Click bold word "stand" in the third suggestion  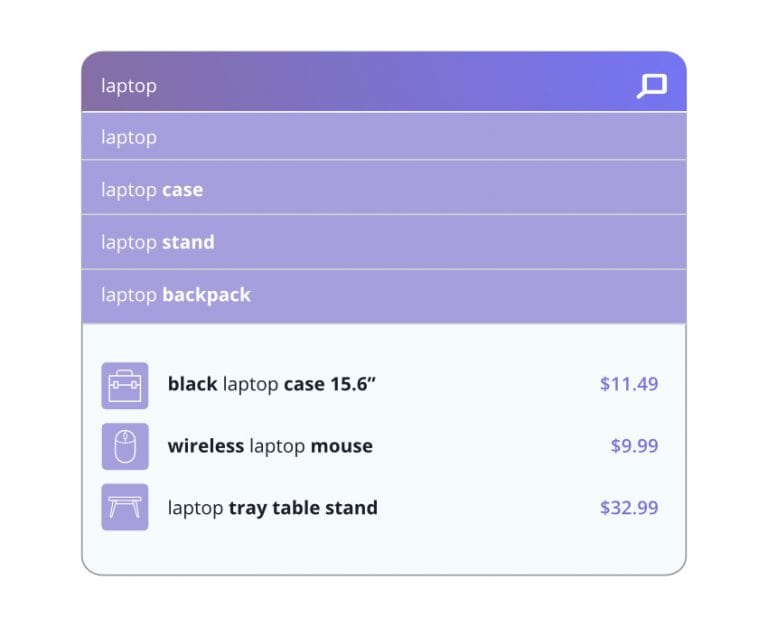[x=188, y=243]
